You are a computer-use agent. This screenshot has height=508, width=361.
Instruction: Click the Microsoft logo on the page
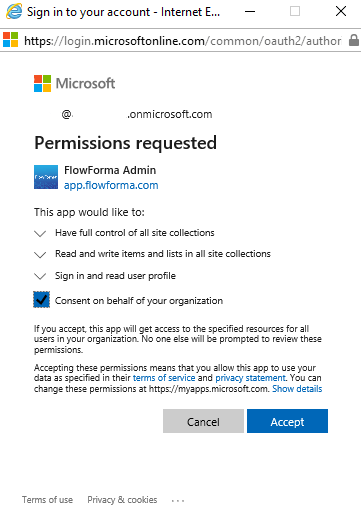74,83
